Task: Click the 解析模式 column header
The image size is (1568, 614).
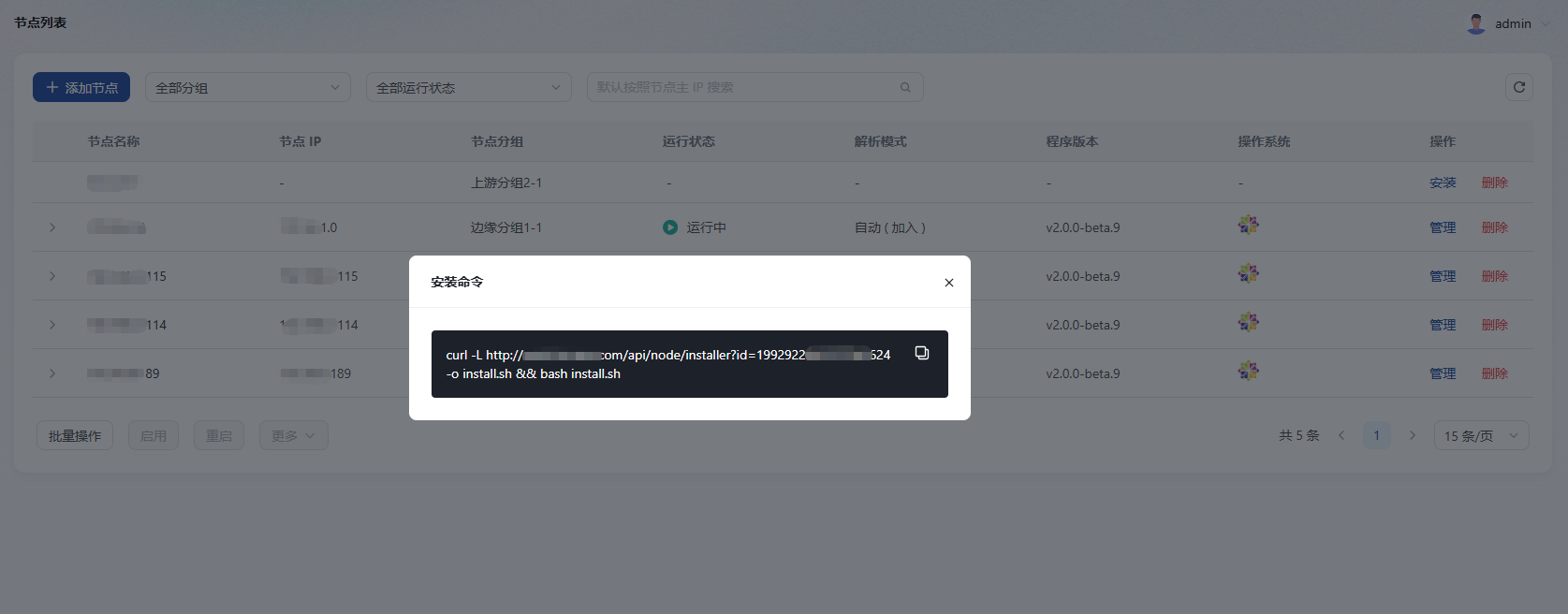Action: (881, 141)
